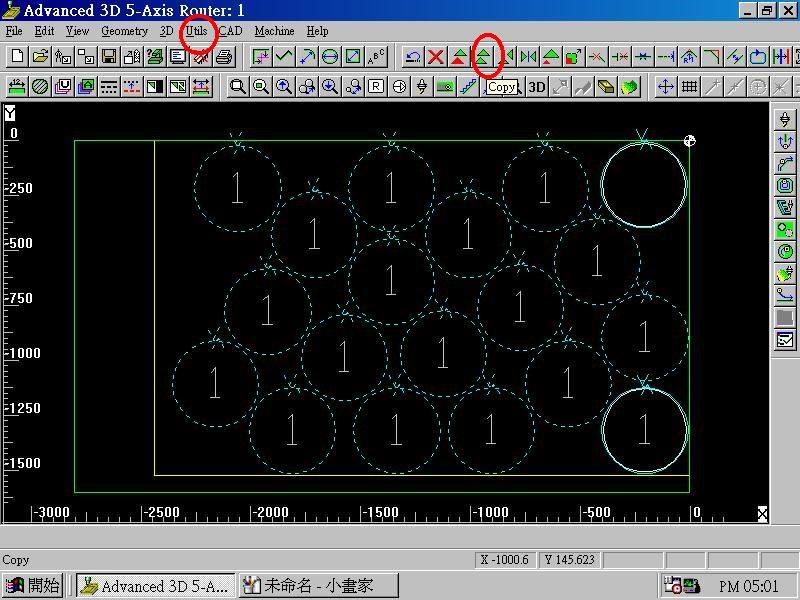This screenshot has width=800, height=600.
Task: Click the dashed line styles icon
Action: coord(109,87)
